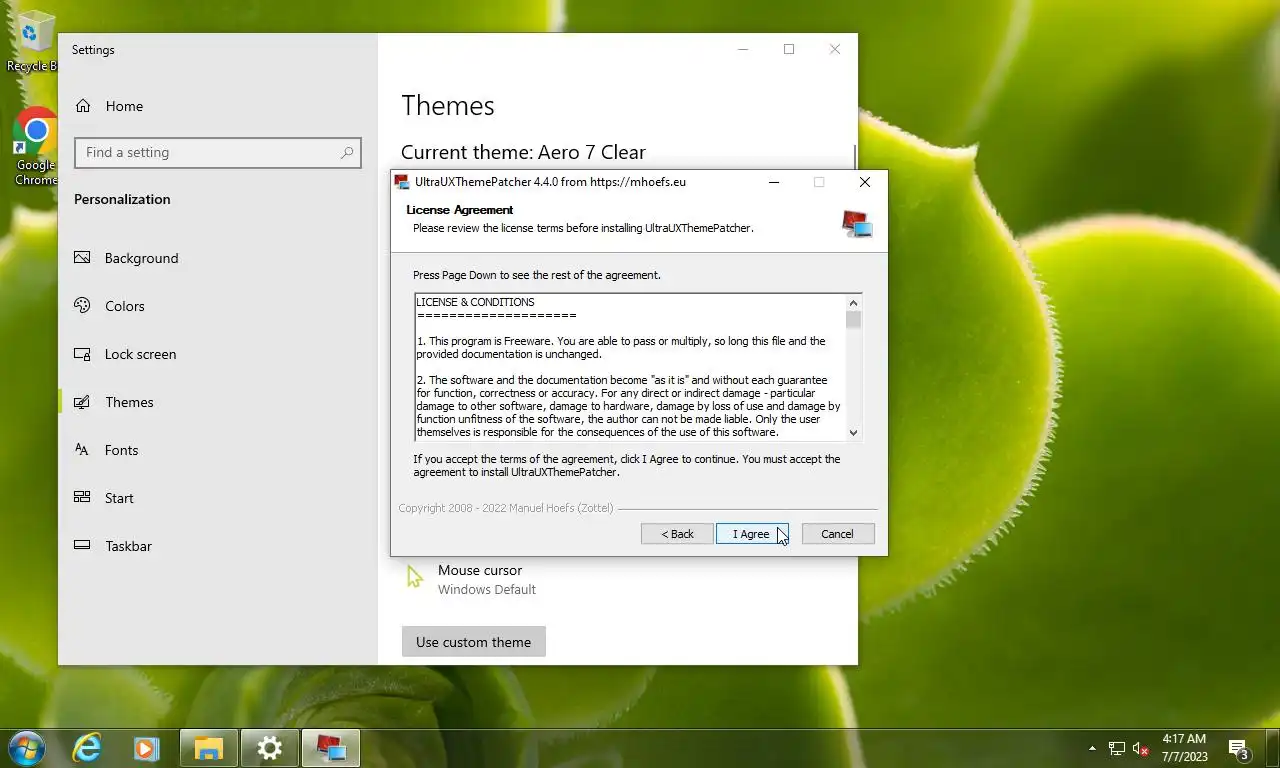Launch Internet Explorer from taskbar
1280x768 pixels.
(87, 748)
